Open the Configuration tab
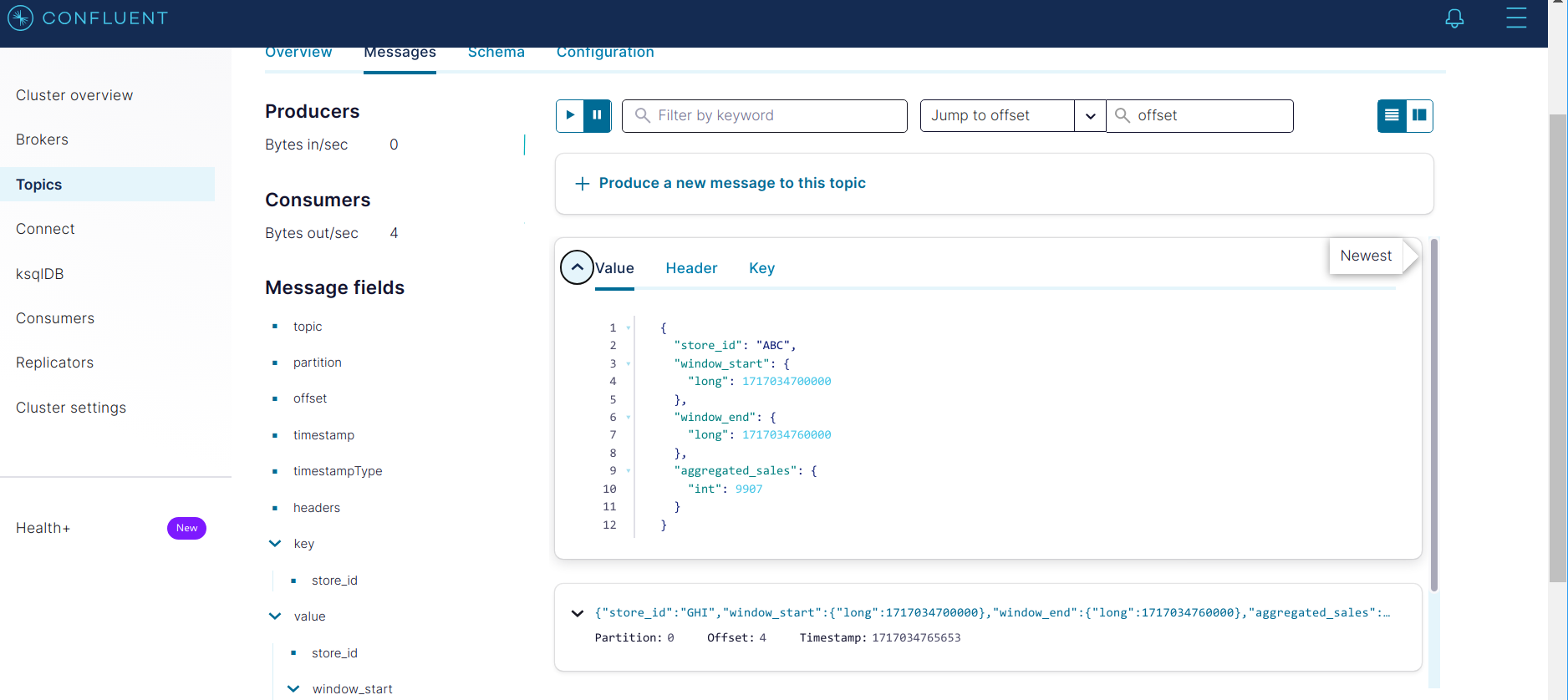The width and height of the screenshot is (1568, 700). pyautogui.click(x=605, y=53)
